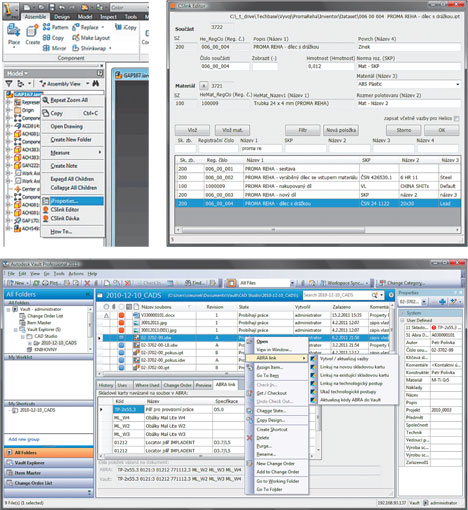This screenshot has width=468, height=510.
Task: Select the row 'PROMA REHA - sestava'
Action: click(x=318, y=169)
